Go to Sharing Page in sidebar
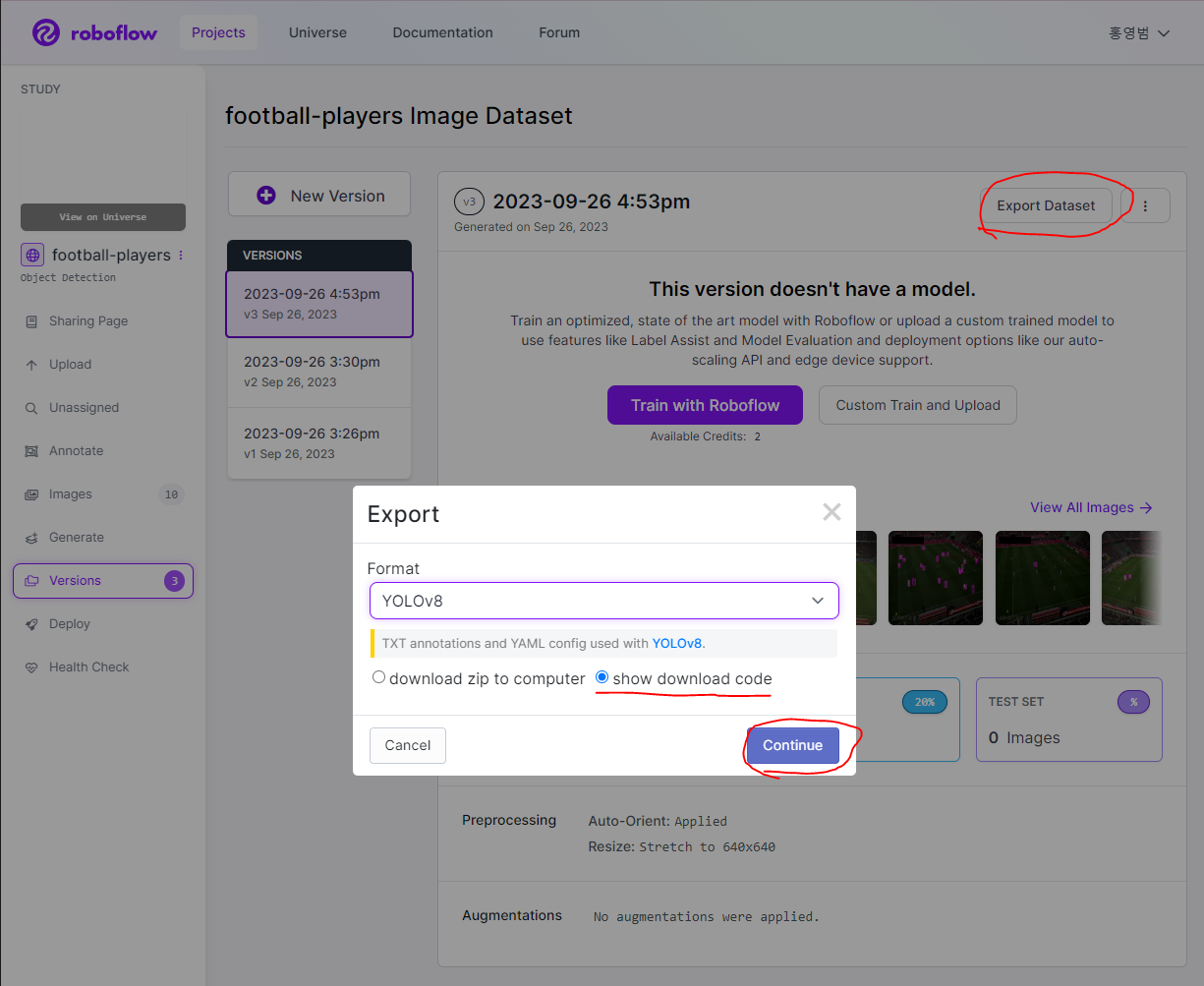The width and height of the screenshot is (1204, 986). (88, 321)
